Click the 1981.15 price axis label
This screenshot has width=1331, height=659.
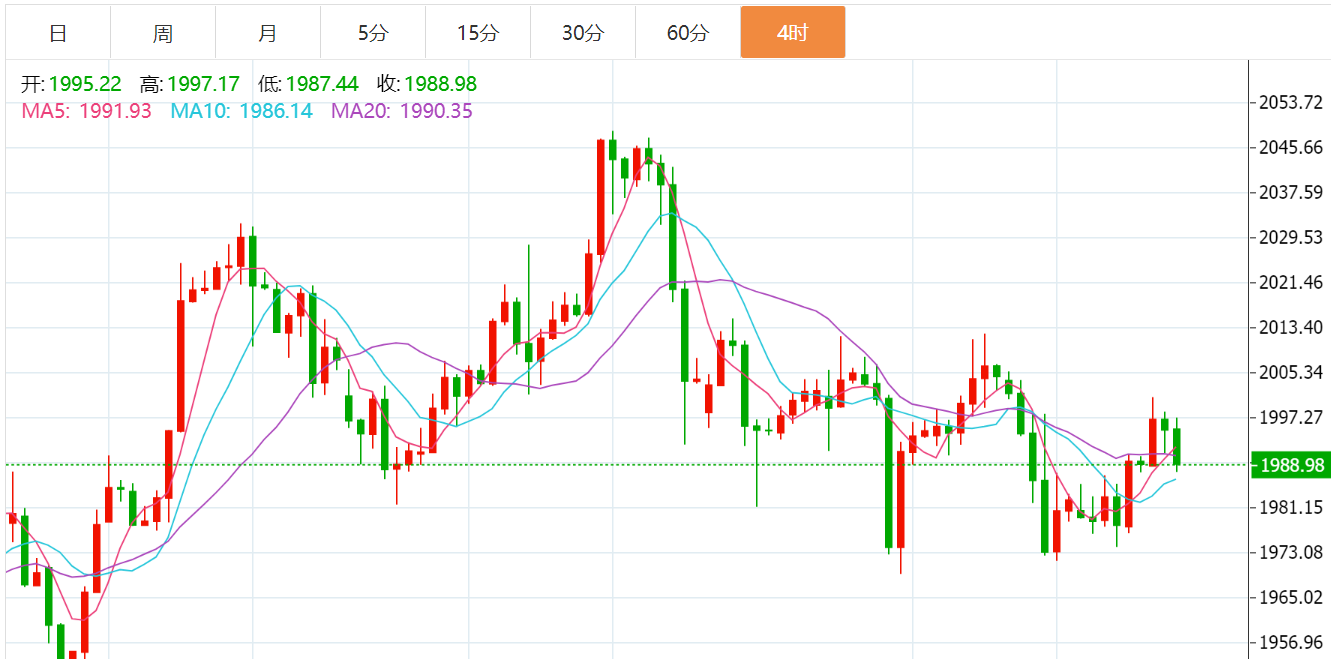pos(1291,507)
